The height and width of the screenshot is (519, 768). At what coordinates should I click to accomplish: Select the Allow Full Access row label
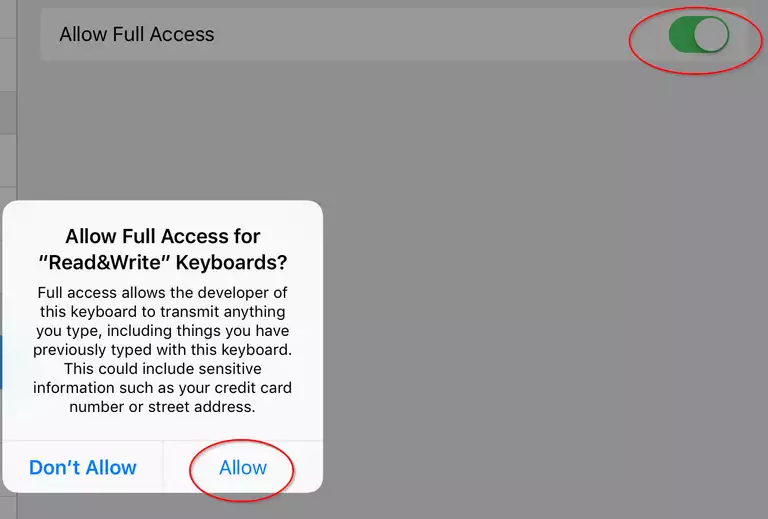coord(137,34)
